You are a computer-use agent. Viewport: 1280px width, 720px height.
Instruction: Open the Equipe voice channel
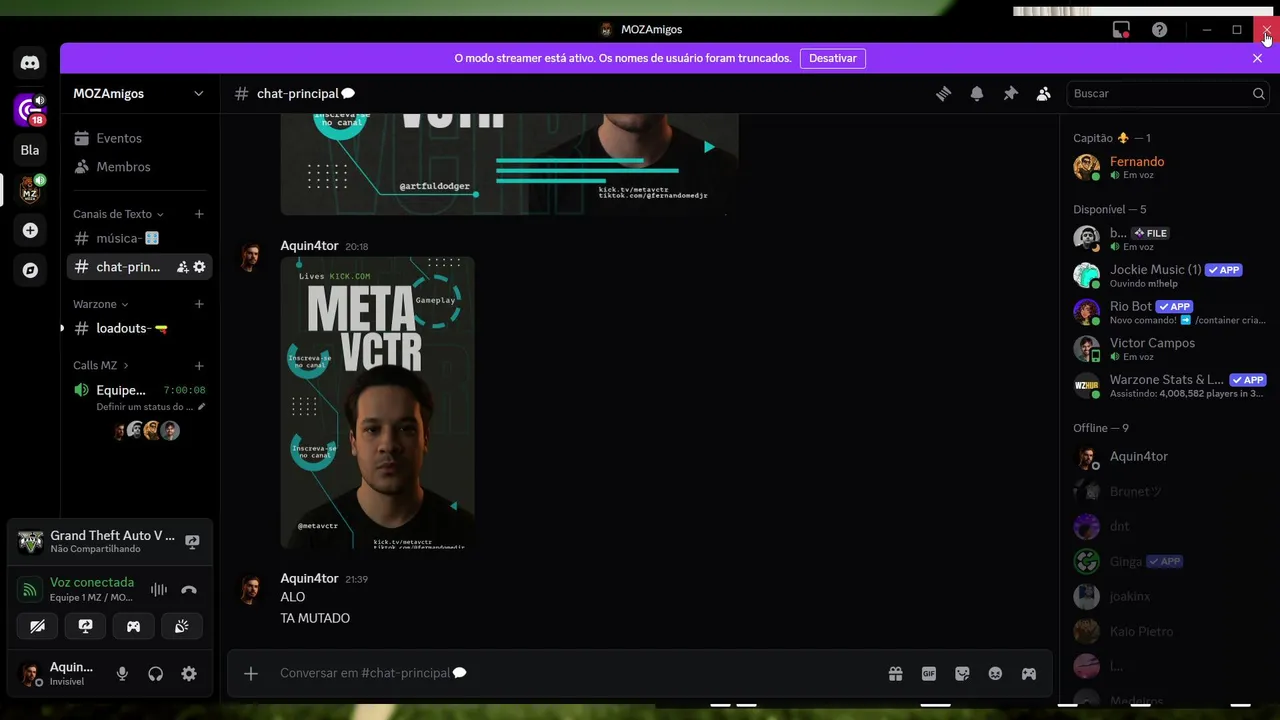coord(140,390)
